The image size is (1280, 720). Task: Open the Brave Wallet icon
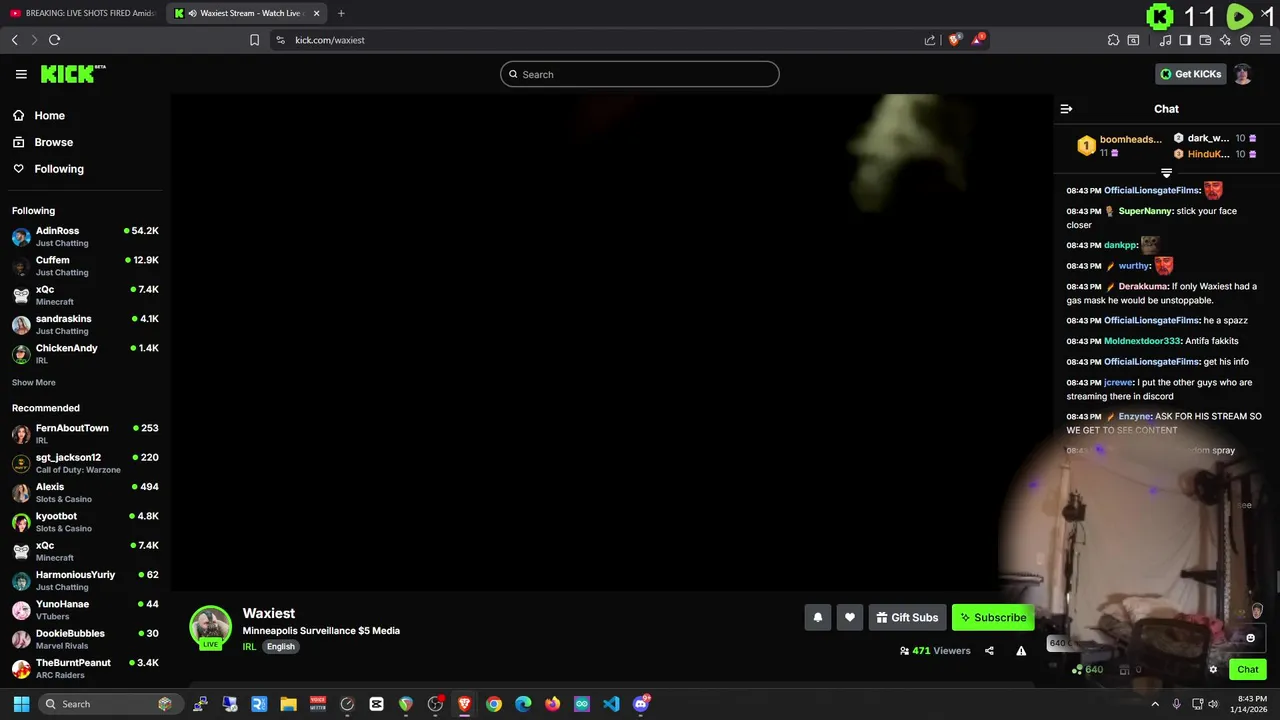pos(1205,40)
